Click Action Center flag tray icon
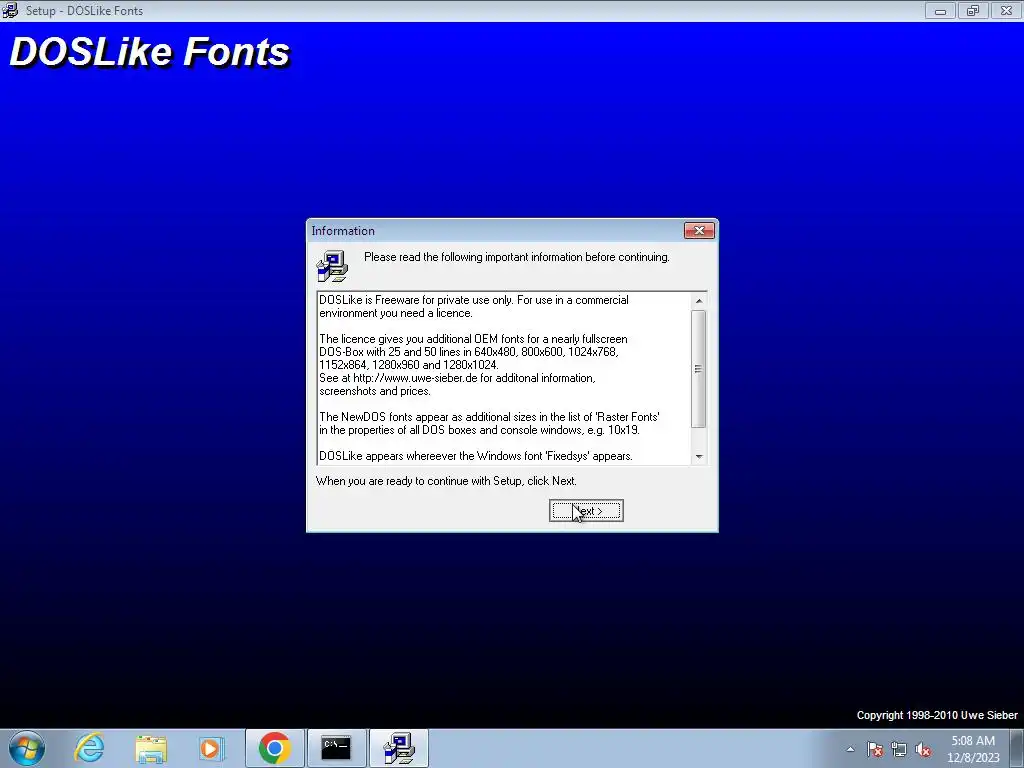The height and width of the screenshot is (768, 1024). [874, 749]
